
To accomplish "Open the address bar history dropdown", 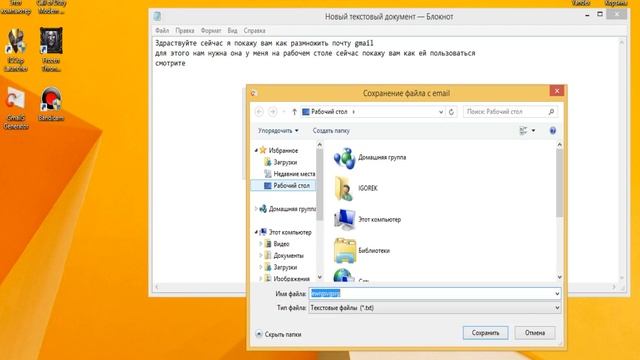I will click(x=441, y=112).
